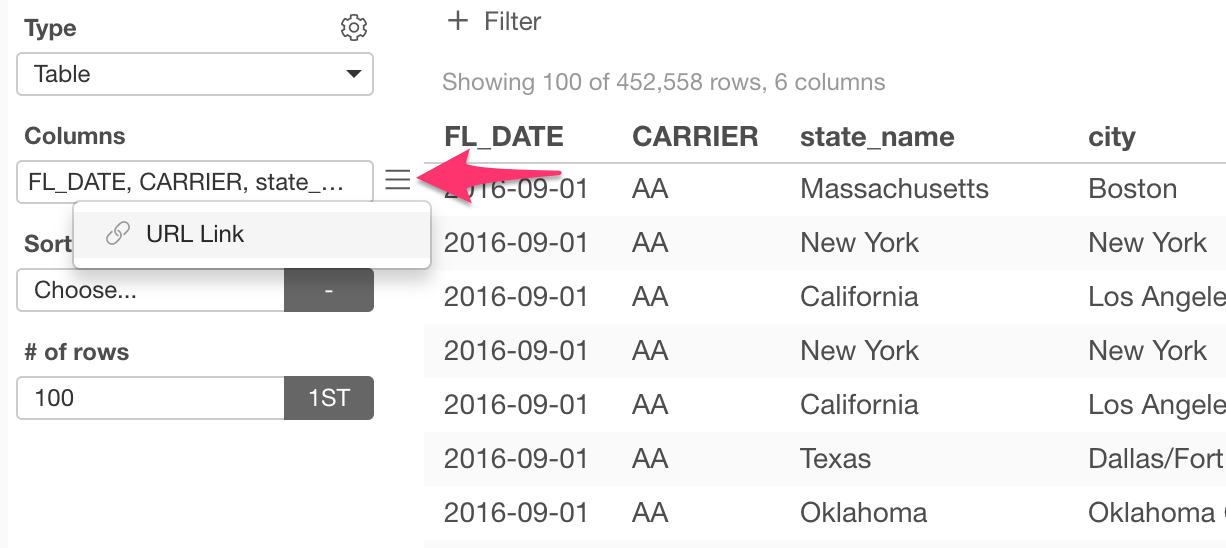The height and width of the screenshot is (548, 1226).
Task: Add a filter with the Filter button
Action: tap(495, 21)
